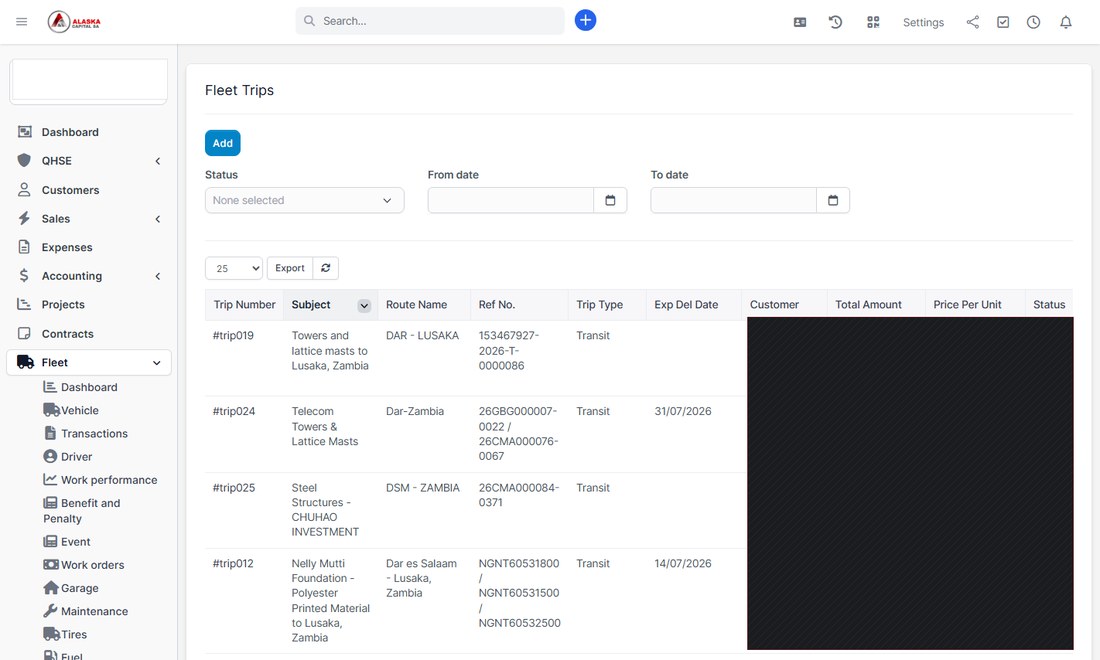Open Maintenance submenu item
This screenshot has height=660, width=1100.
[x=86, y=611]
